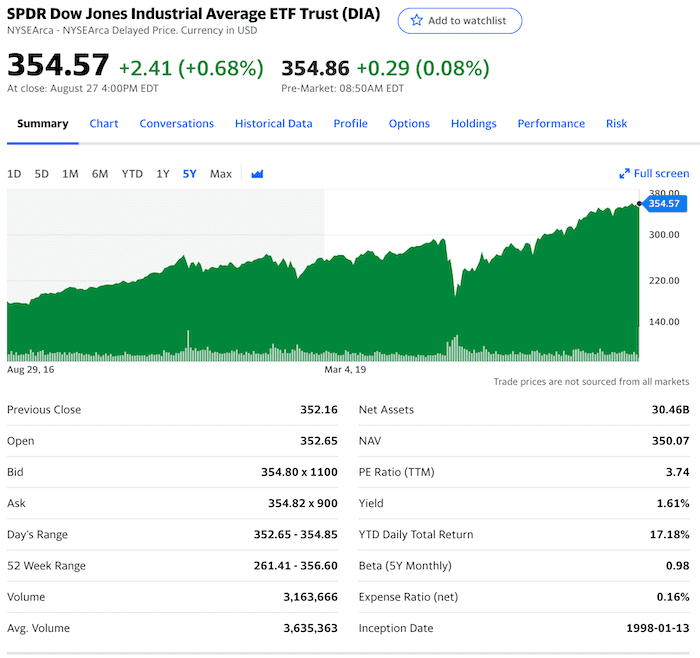Select the Summary tab
The image size is (700, 658).
pos(43,124)
